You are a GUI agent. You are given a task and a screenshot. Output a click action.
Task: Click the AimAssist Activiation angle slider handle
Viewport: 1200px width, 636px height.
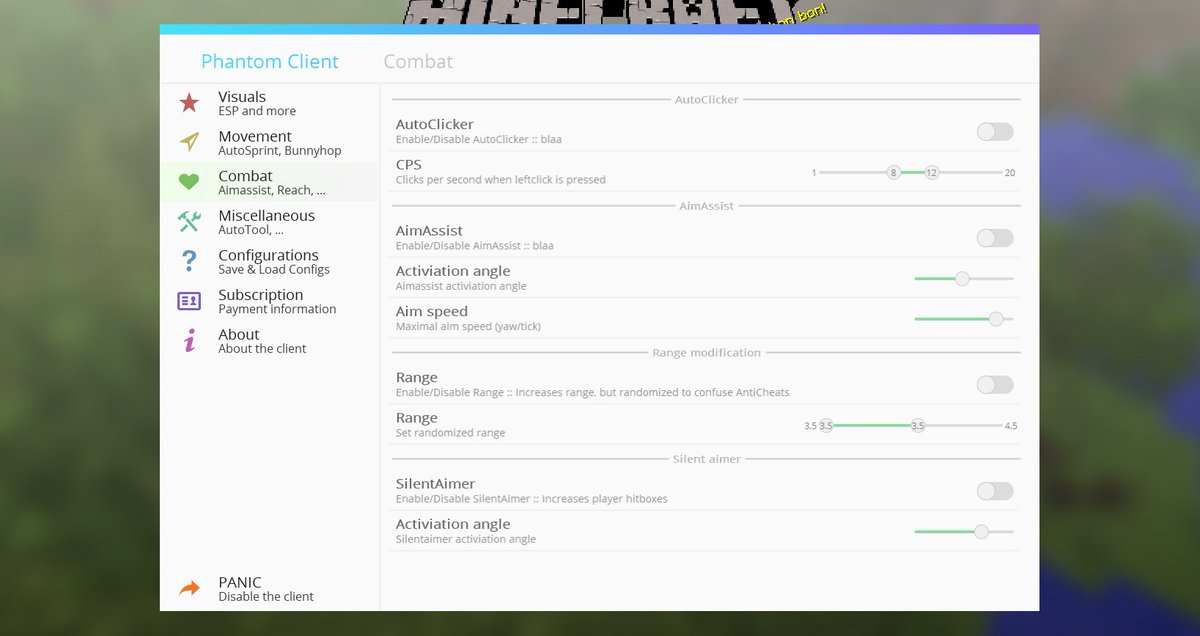coord(962,279)
